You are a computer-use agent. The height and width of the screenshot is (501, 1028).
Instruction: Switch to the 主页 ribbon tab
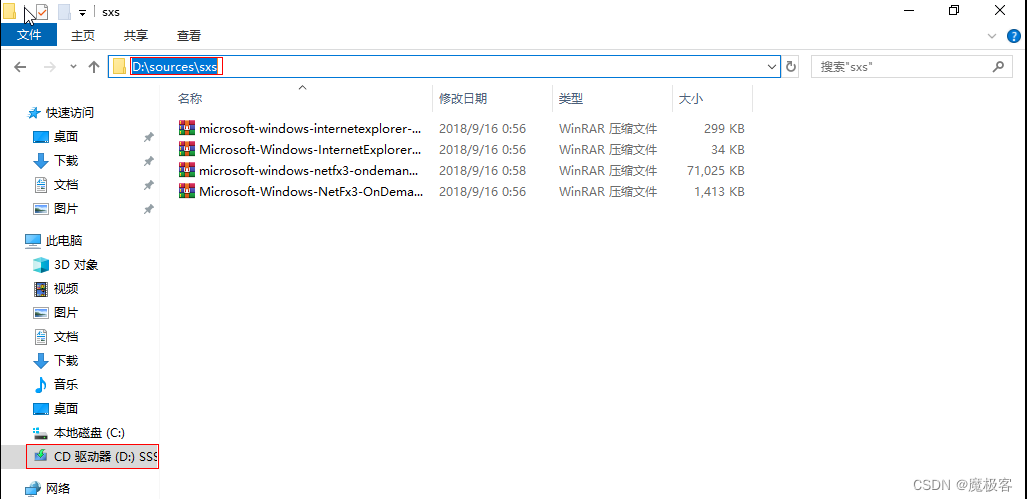[83, 35]
